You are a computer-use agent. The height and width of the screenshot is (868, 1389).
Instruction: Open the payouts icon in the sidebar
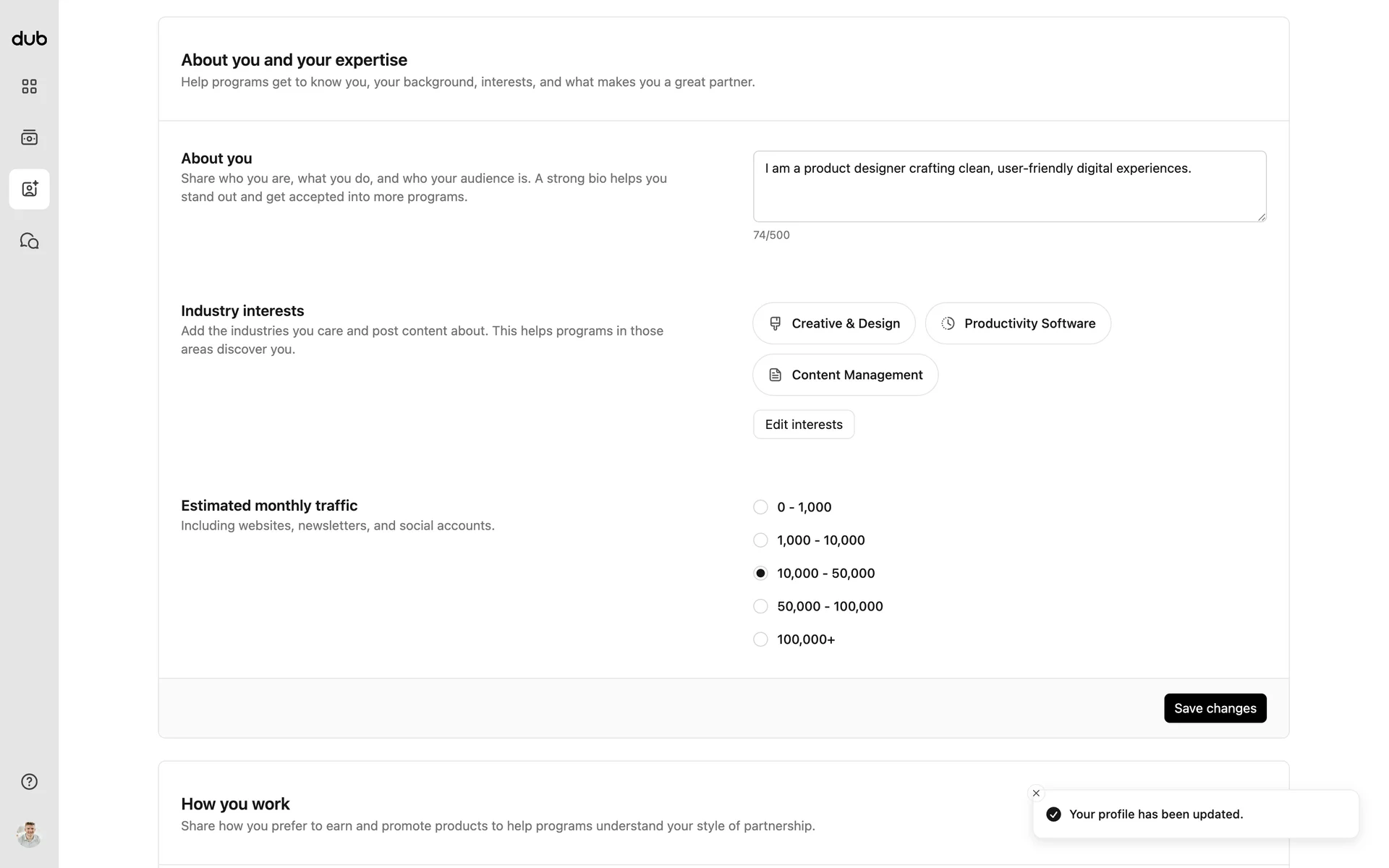[x=30, y=137]
